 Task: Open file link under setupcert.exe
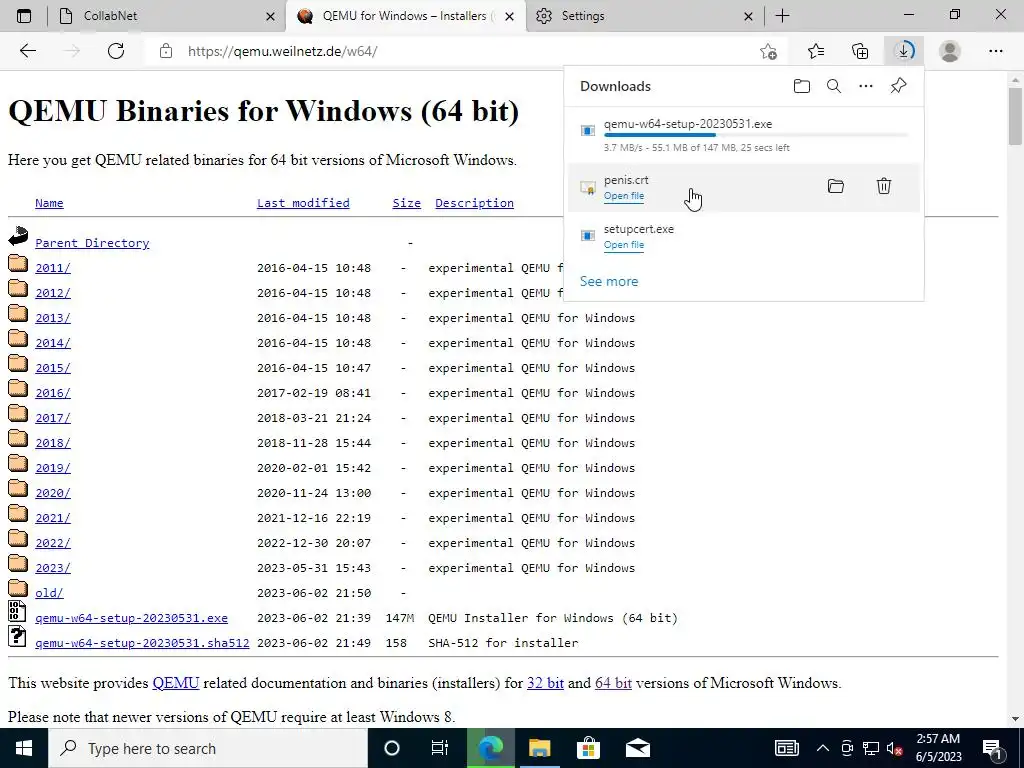(x=624, y=245)
